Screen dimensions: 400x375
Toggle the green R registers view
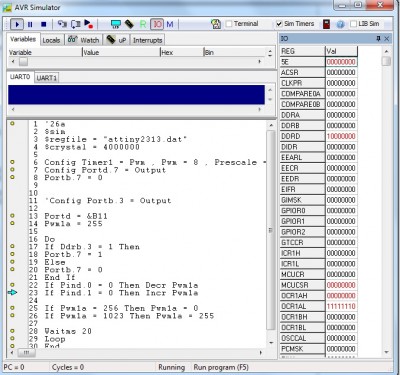click(143, 24)
